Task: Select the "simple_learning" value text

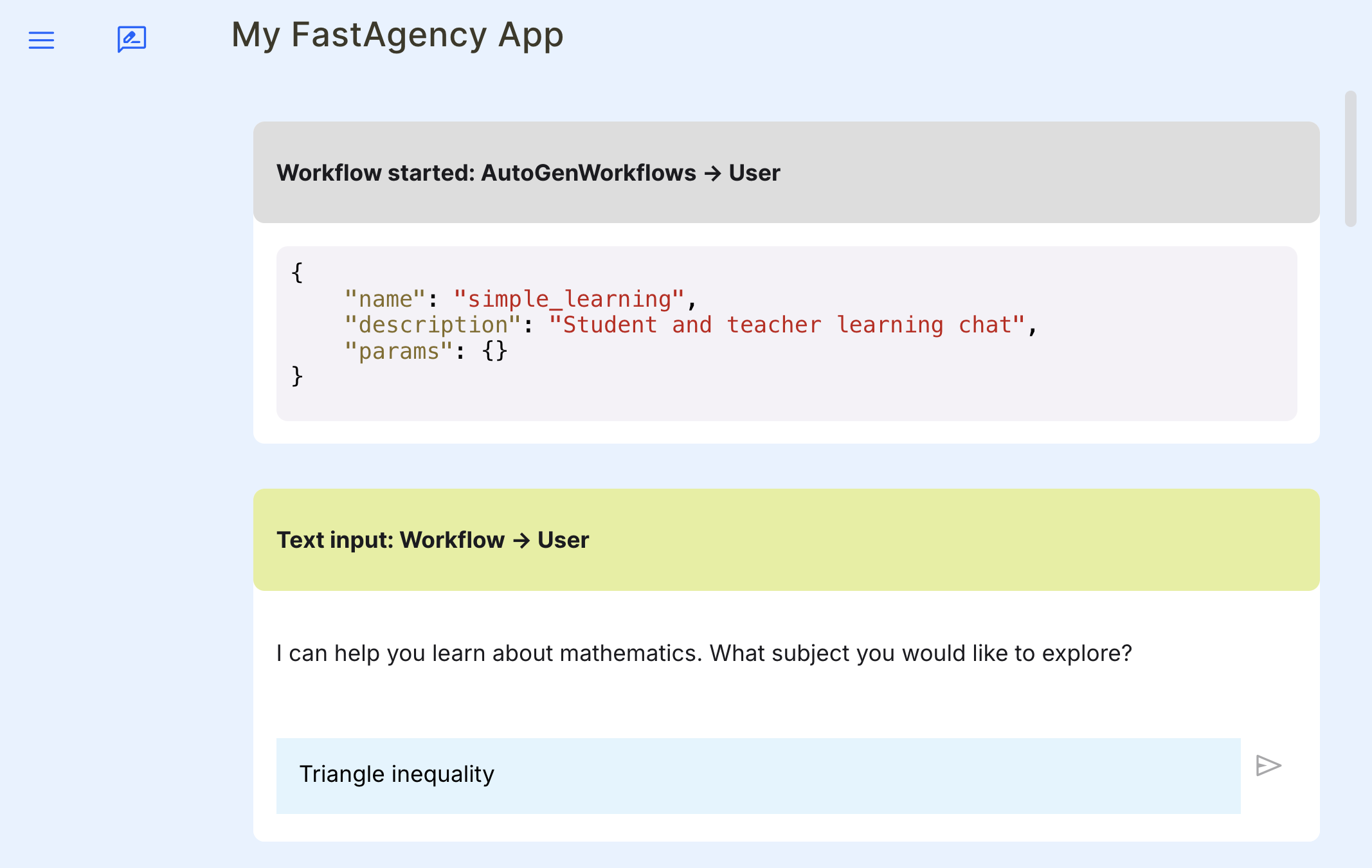Action: pyautogui.click(x=568, y=299)
